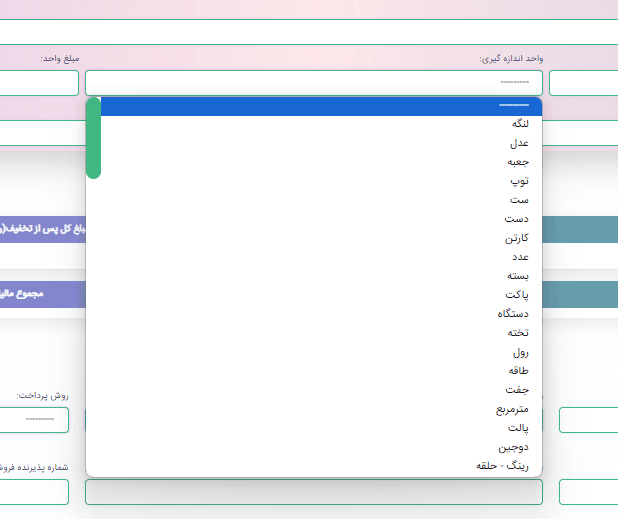Image resolution: width=618 pixels, height=519 pixels.
Task: Choose 'بسته' from the list
Action: [x=518, y=276]
